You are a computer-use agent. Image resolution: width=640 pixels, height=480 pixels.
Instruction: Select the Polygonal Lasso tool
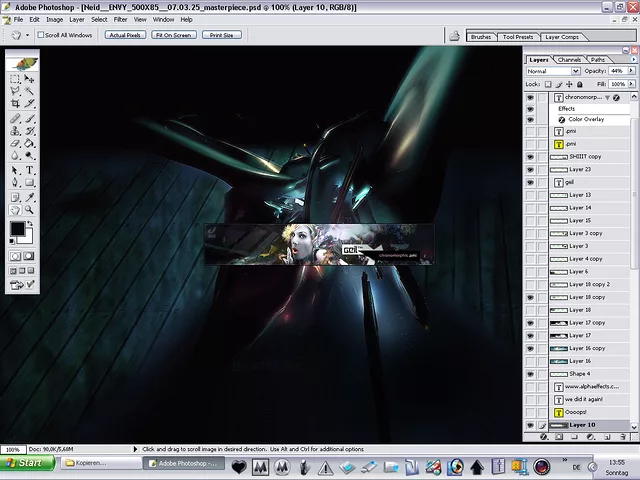tap(15, 91)
